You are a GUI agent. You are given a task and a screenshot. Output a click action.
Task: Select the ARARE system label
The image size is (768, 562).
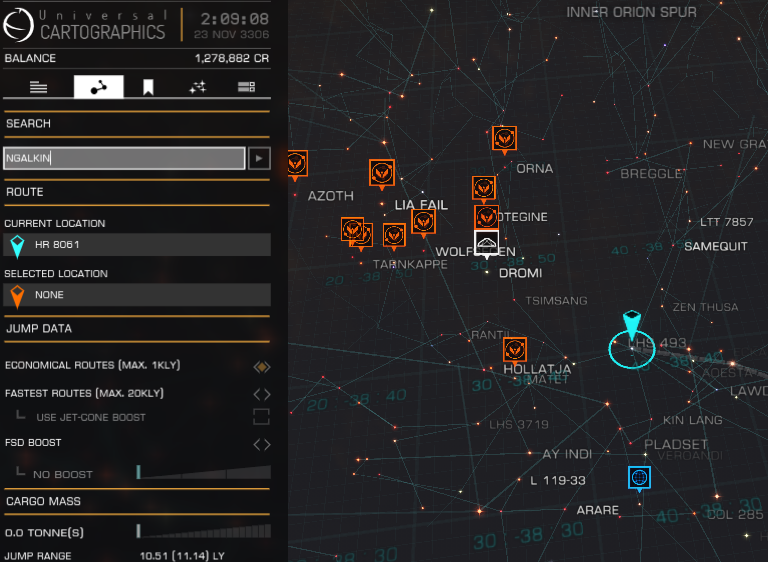pyautogui.click(x=598, y=511)
